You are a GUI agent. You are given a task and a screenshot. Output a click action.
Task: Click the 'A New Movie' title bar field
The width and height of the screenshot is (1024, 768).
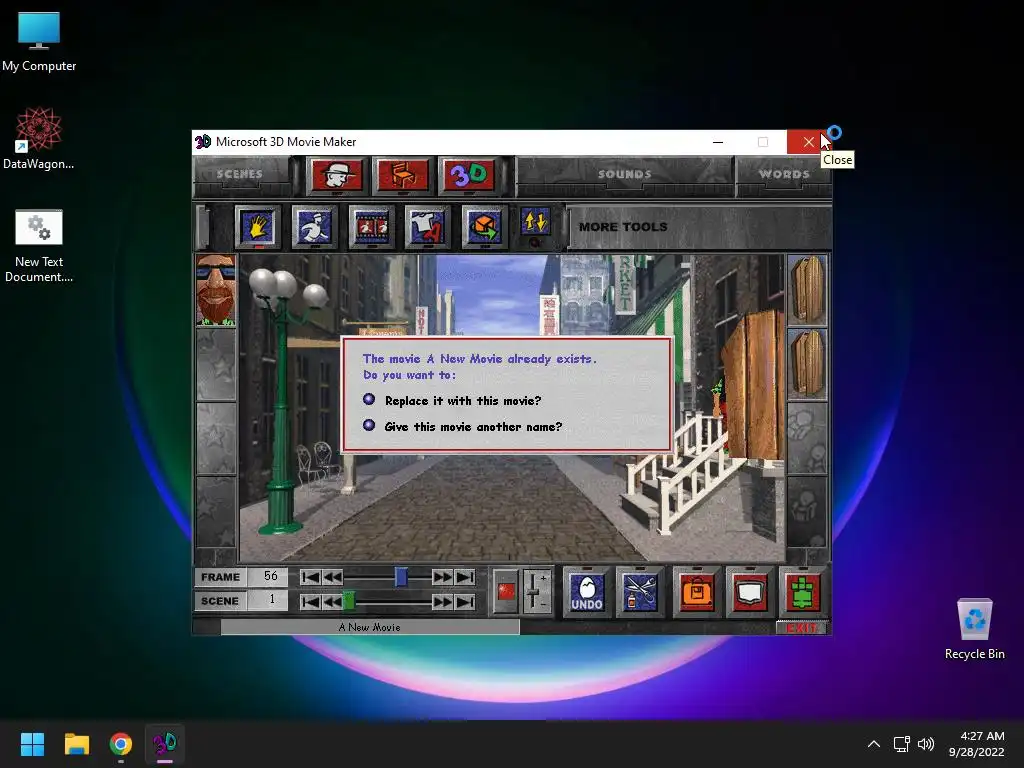(370, 627)
